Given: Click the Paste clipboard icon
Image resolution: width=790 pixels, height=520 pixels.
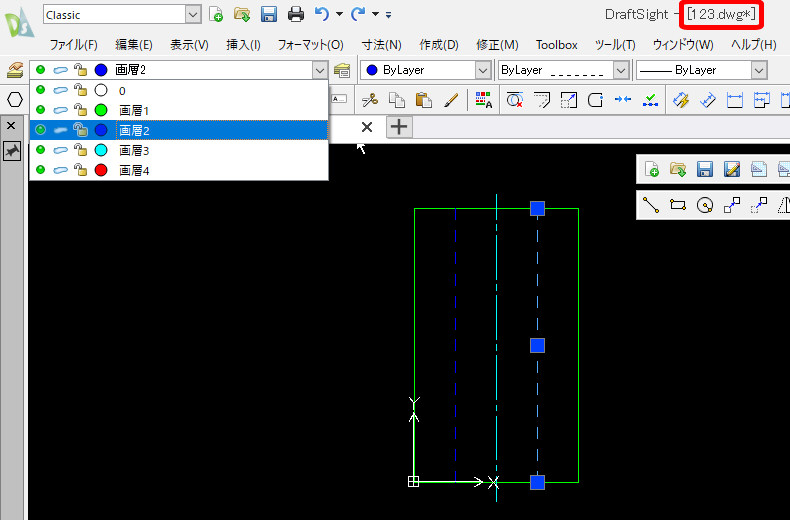Looking at the screenshot, I should 424,100.
